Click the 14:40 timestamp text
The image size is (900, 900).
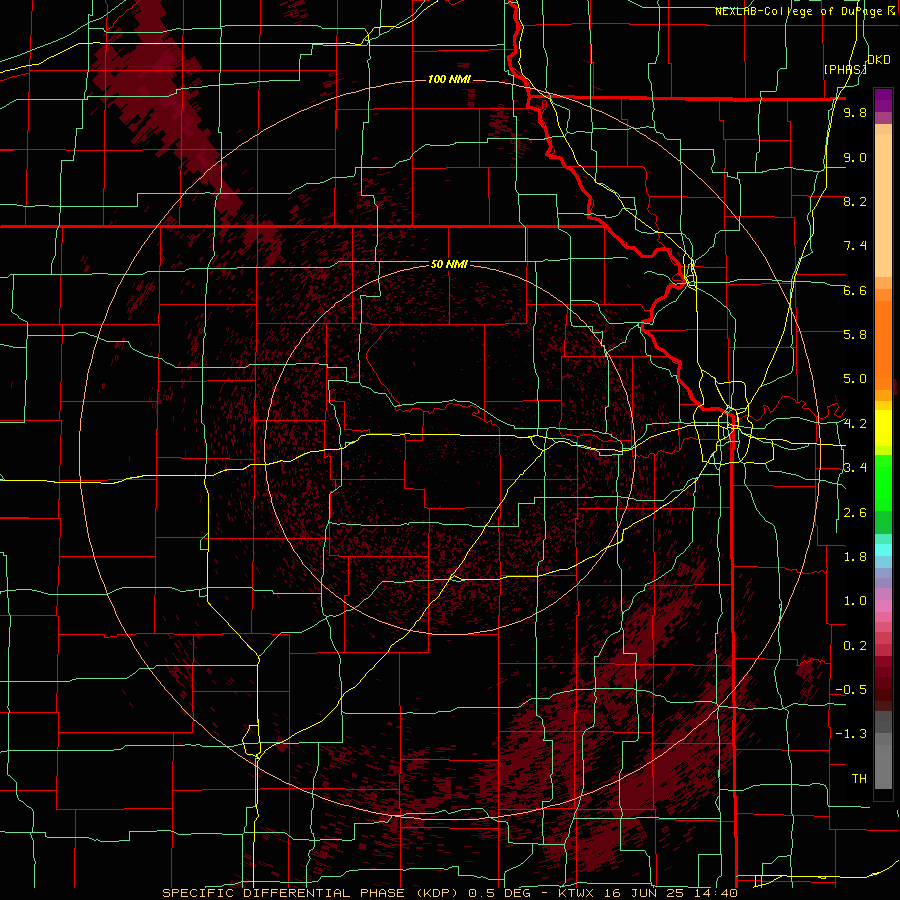pyautogui.click(x=718, y=893)
